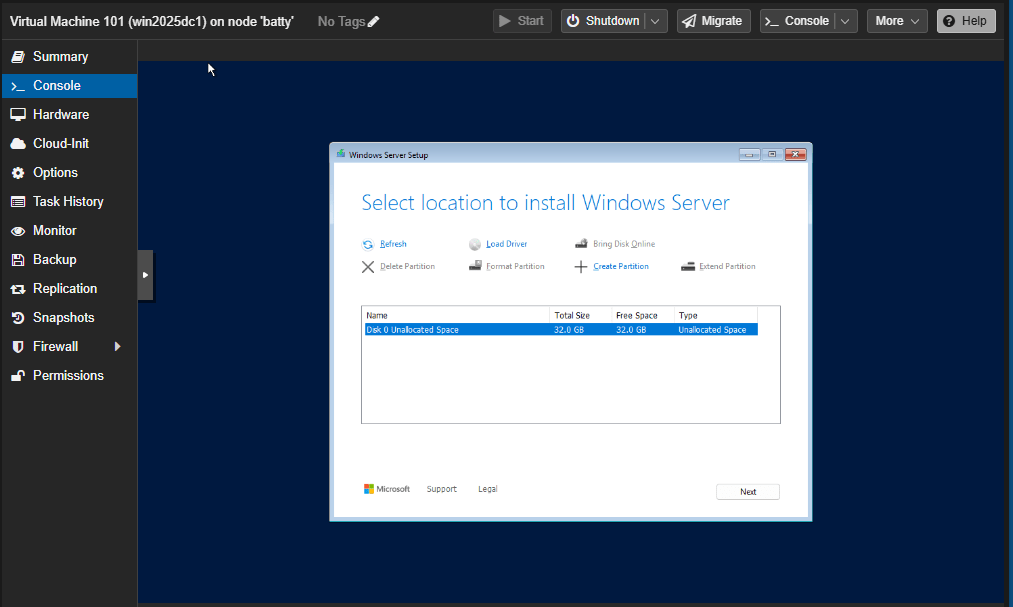This screenshot has height=607, width=1013.
Task: Expand the Console dropdown arrow in toolbar
Action: [846, 21]
